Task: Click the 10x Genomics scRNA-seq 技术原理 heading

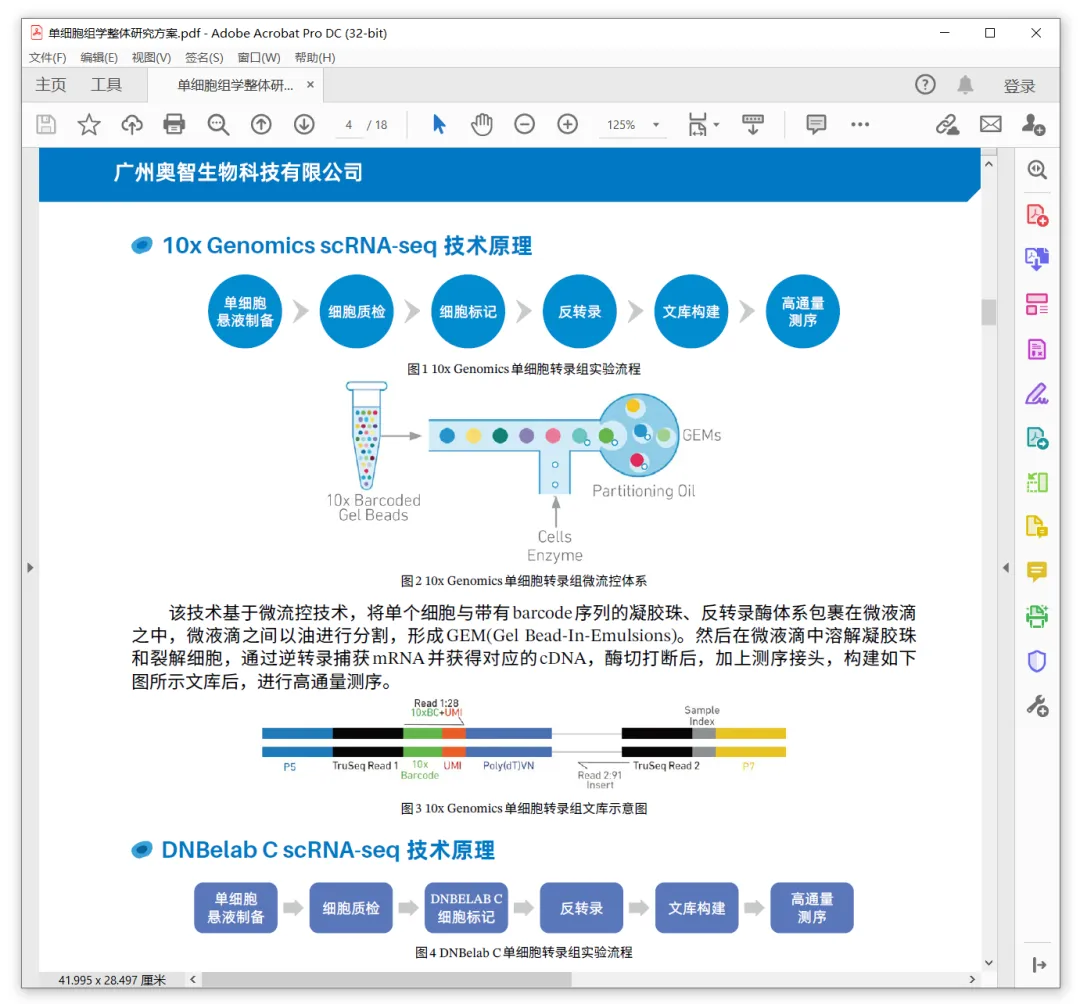Action: pyautogui.click(x=347, y=246)
